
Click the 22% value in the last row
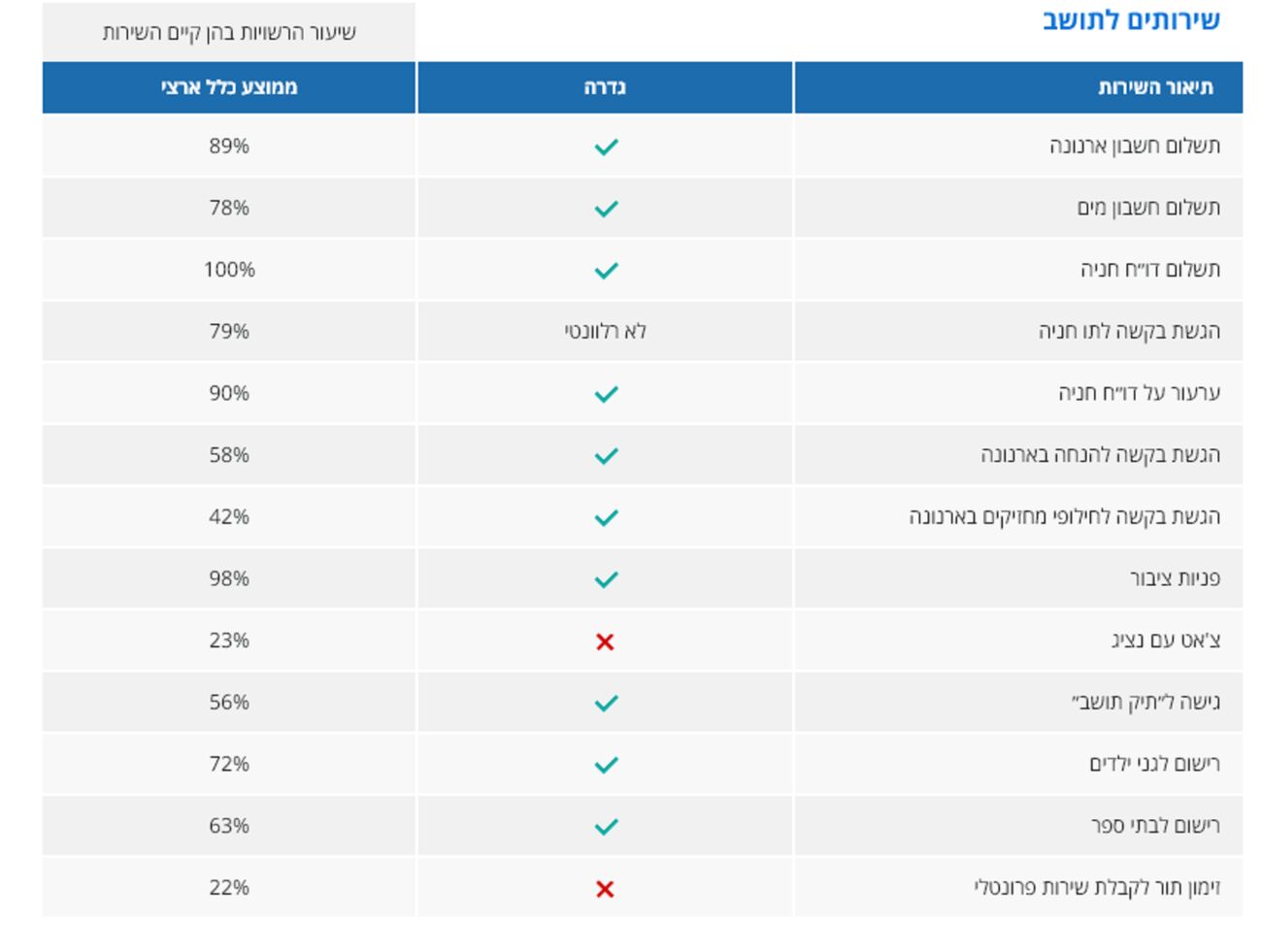pyautogui.click(x=229, y=888)
